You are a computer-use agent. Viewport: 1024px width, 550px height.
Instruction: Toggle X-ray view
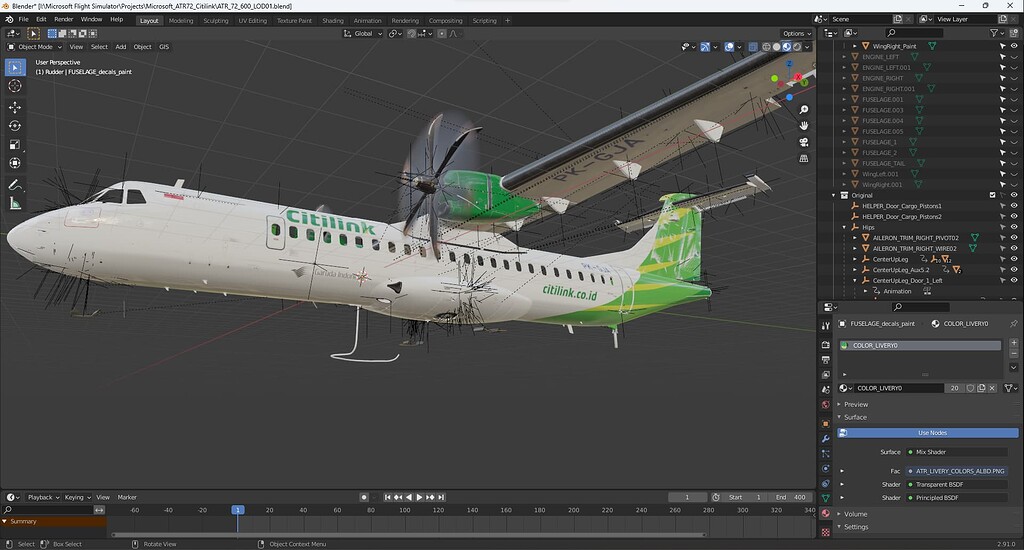coord(752,47)
